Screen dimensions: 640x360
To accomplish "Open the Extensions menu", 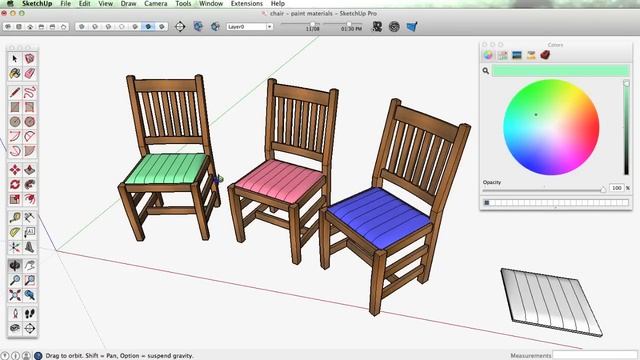I will click(247, 4).
